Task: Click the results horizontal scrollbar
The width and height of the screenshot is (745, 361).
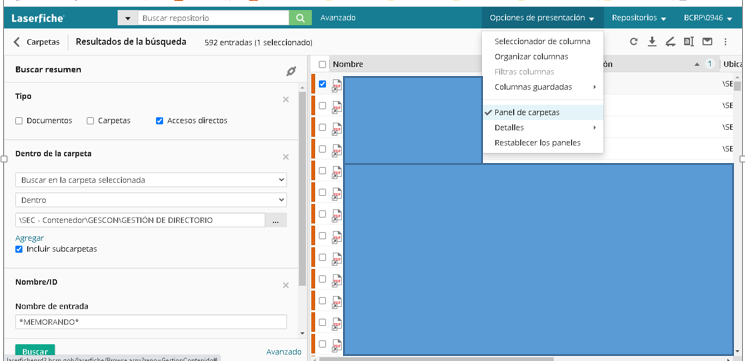Action: pos(436,359)
